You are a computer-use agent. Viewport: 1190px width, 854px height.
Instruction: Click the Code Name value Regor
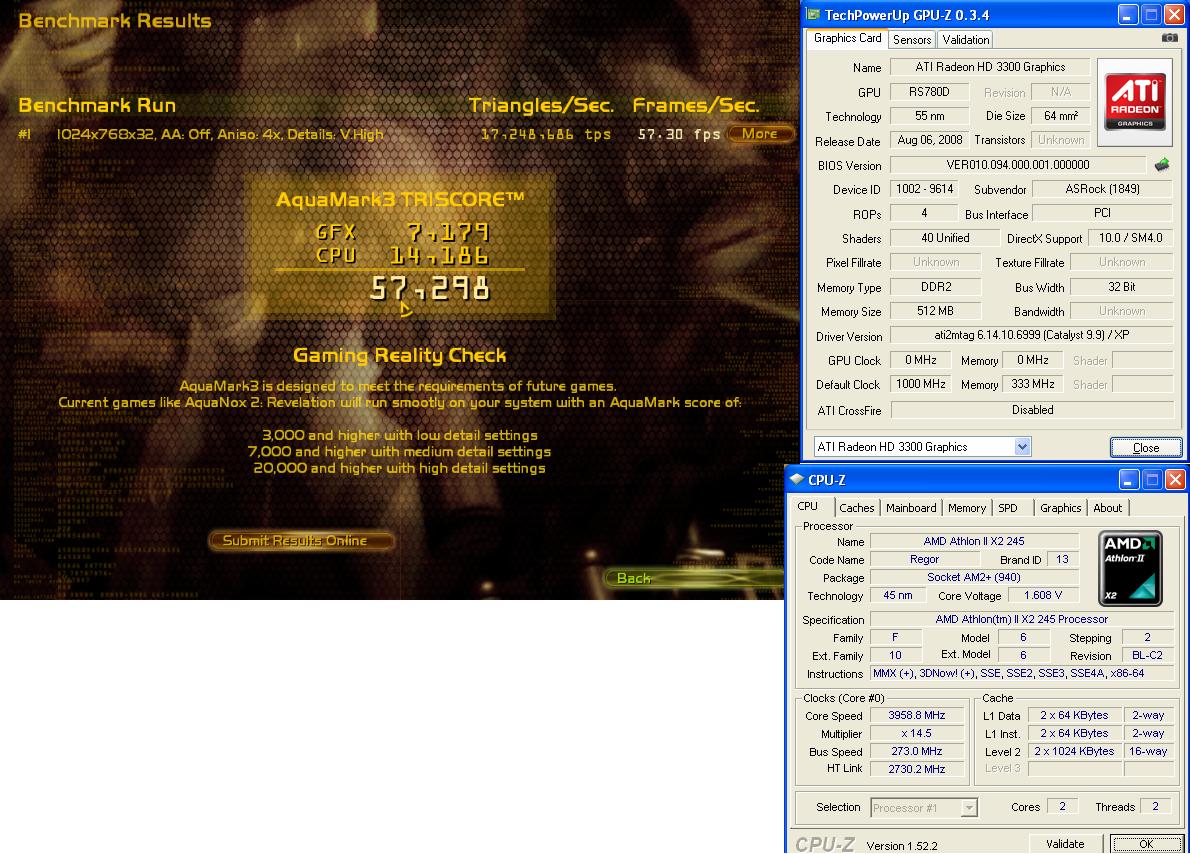pyautogui.click(x=924, y=559)
